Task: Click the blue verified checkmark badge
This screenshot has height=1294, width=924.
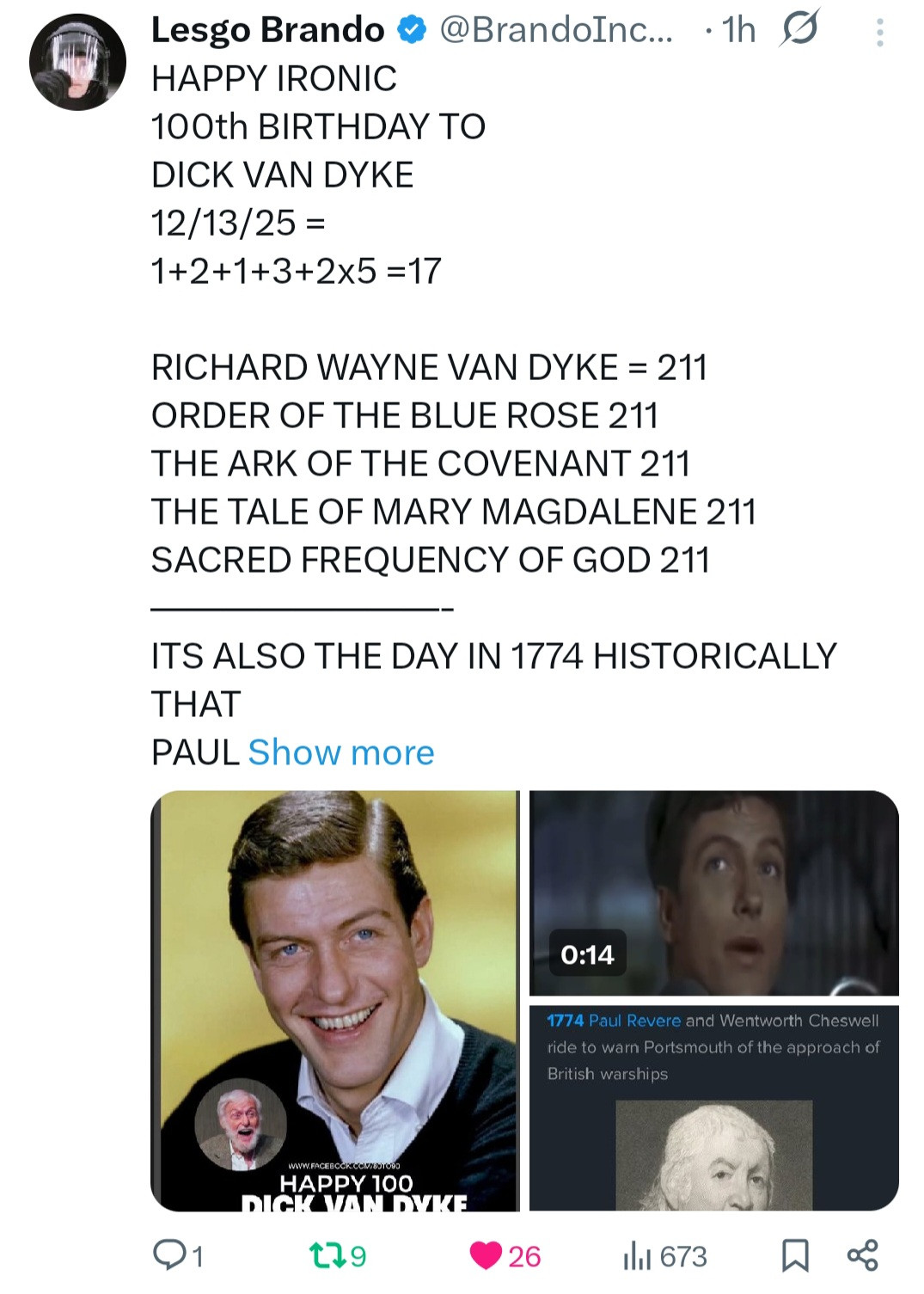Action: [x=413, y=31]
